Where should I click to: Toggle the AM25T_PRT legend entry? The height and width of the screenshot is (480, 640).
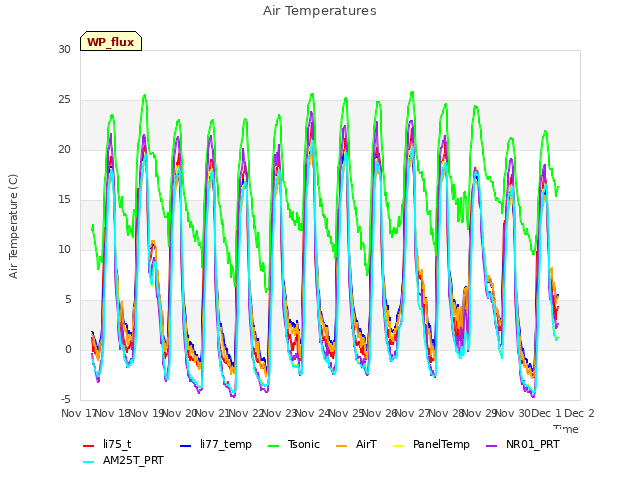(x=123, y=461)
